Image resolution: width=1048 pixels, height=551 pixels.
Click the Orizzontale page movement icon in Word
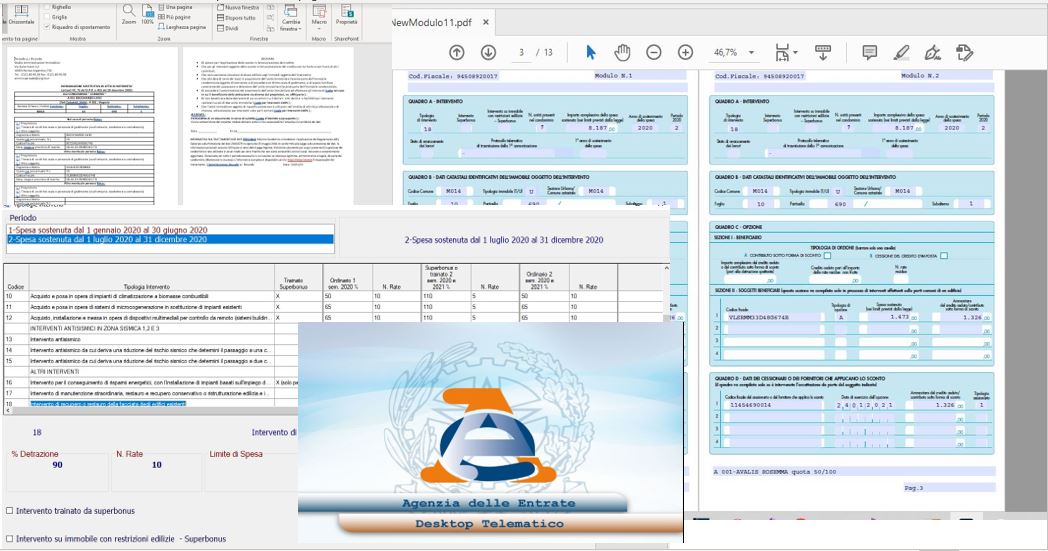[x=21, y=14]
